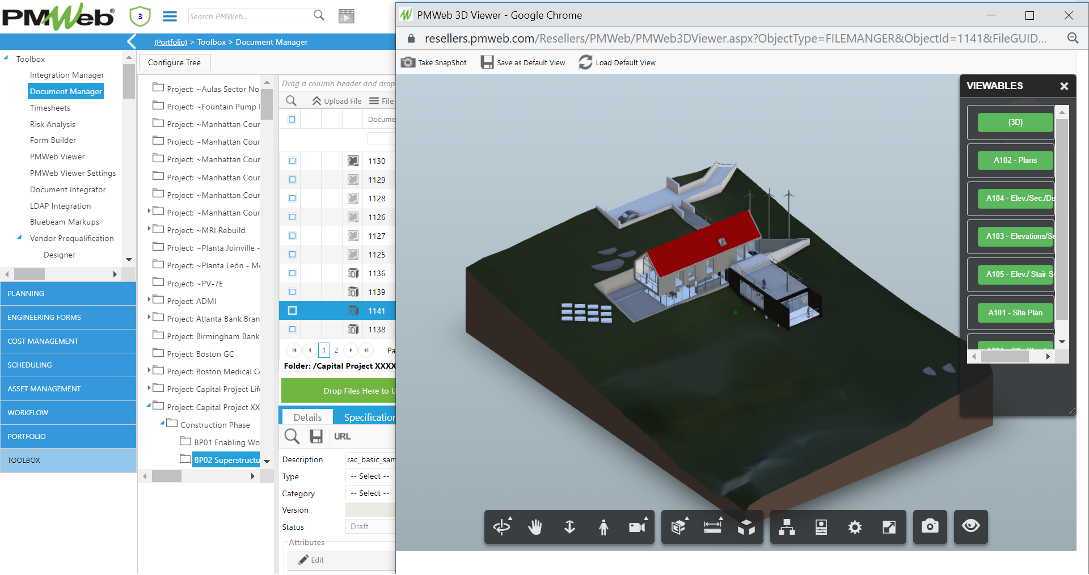Select the Measure ruler tool

[x=713, y=527]
